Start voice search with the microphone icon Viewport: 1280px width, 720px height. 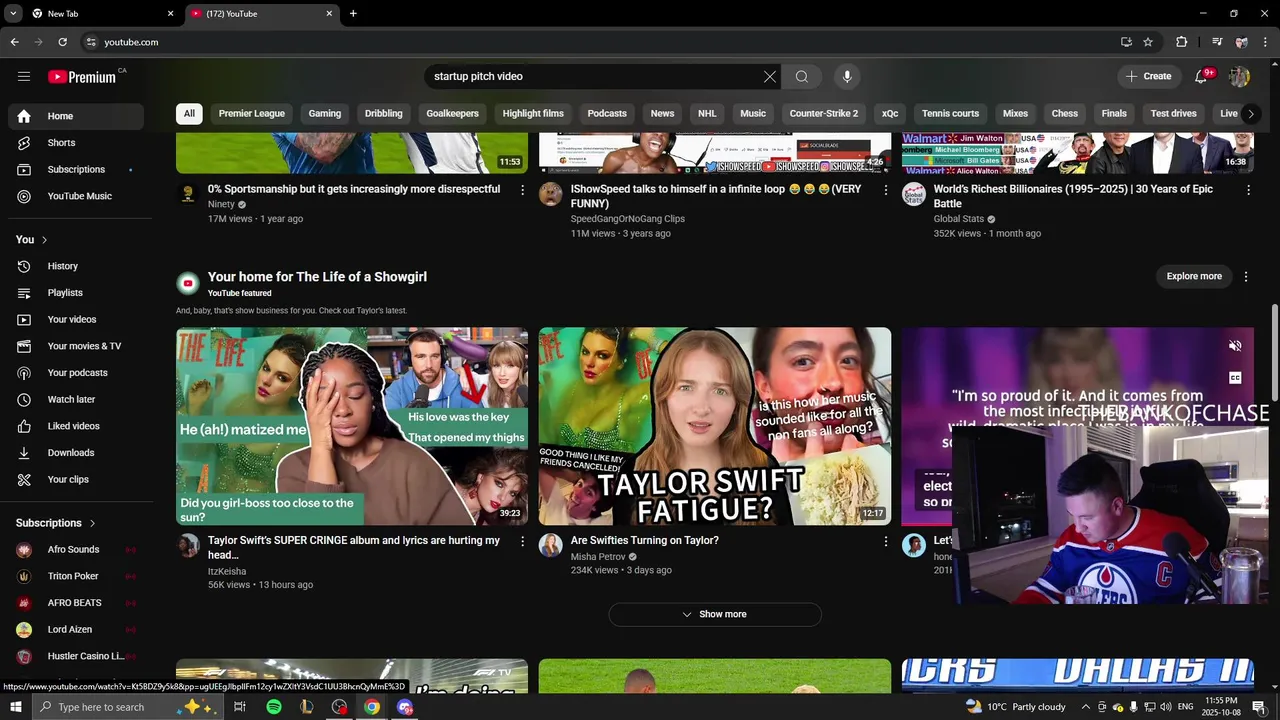pos(847,76)
